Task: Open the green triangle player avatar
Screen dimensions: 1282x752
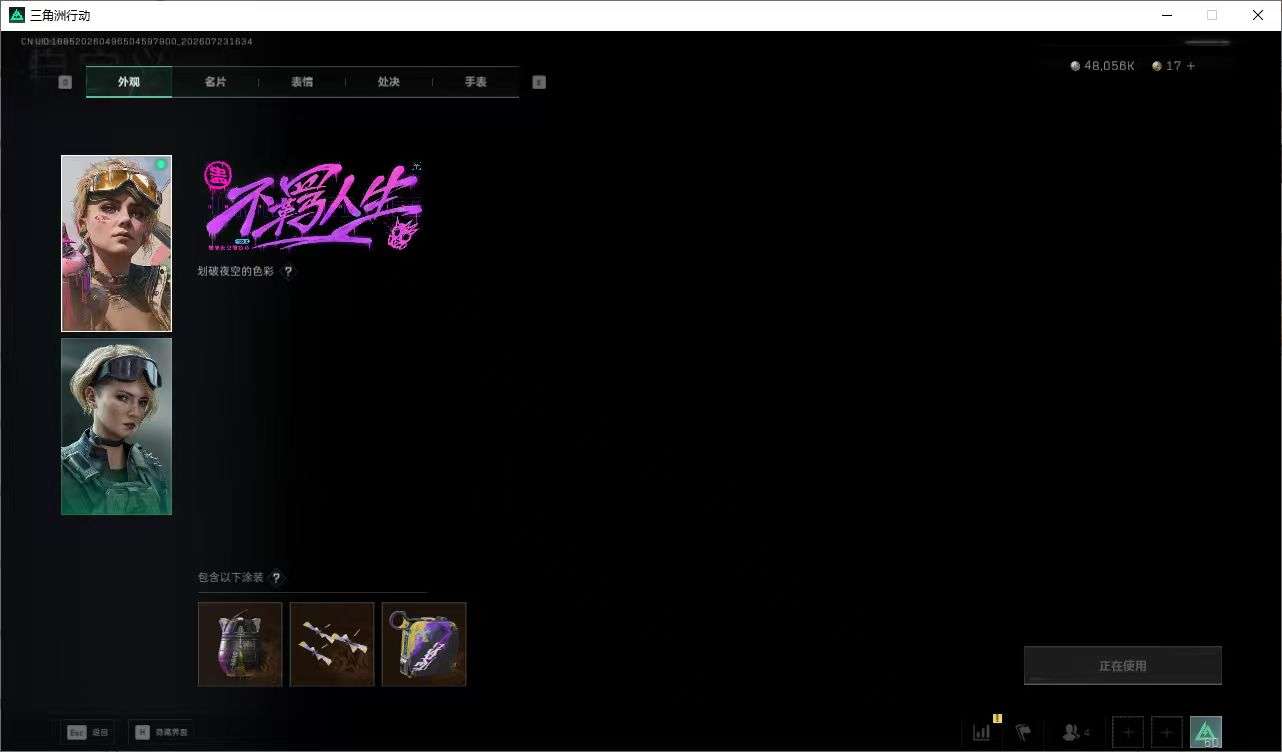Action: 1206,732
